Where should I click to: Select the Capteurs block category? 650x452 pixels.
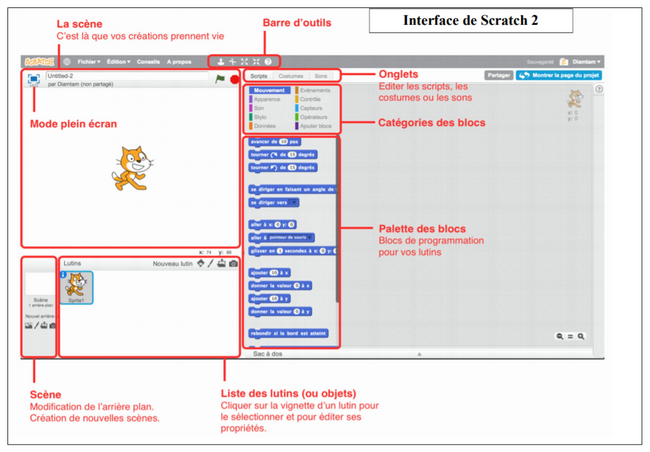(309, 108)
